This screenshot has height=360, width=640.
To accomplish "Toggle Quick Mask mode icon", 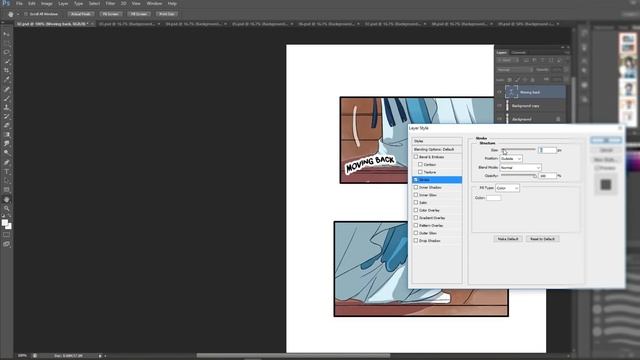I will click(7, 235).
